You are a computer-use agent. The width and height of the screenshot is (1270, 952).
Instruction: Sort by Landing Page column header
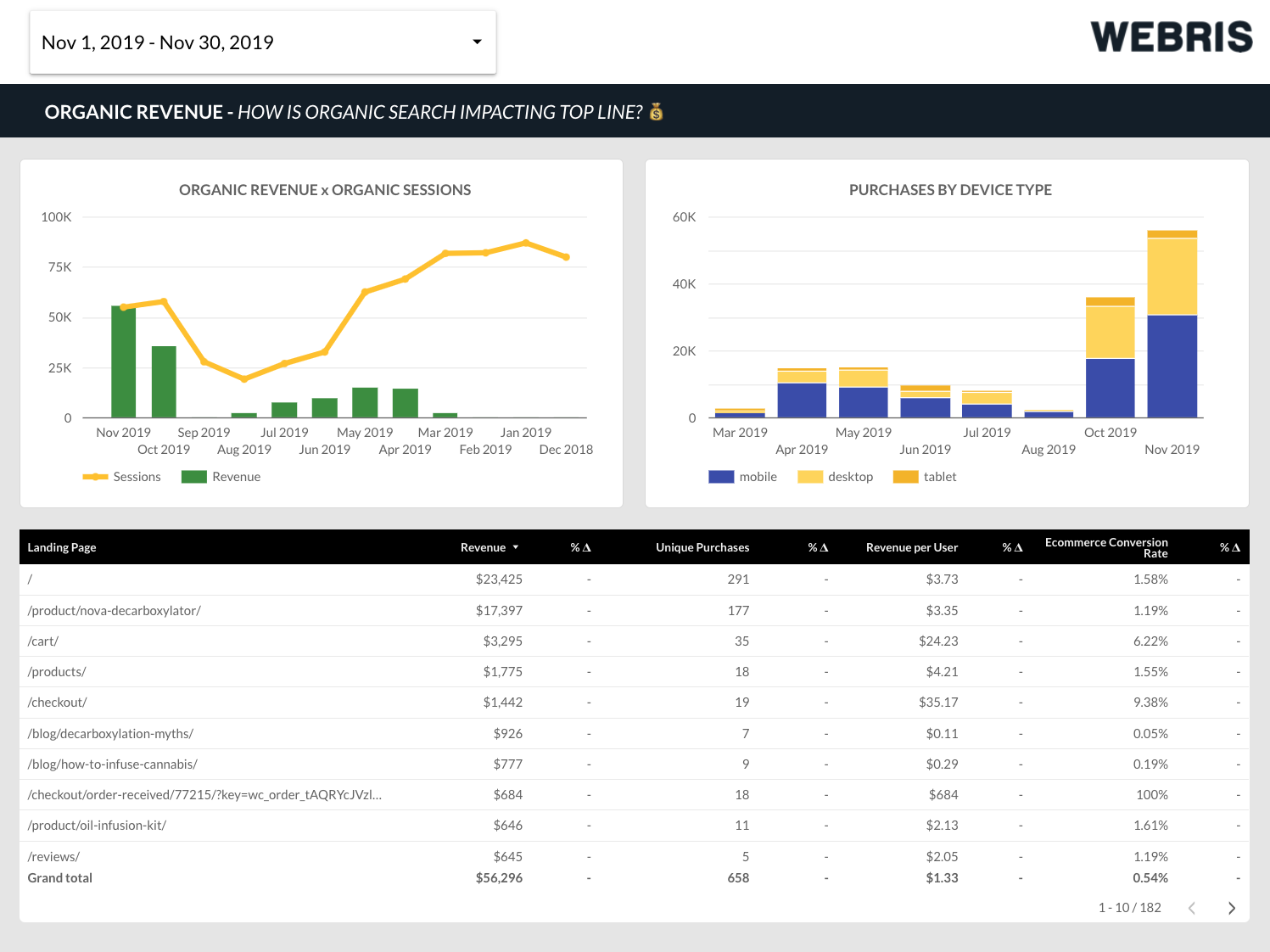point(62,548)
